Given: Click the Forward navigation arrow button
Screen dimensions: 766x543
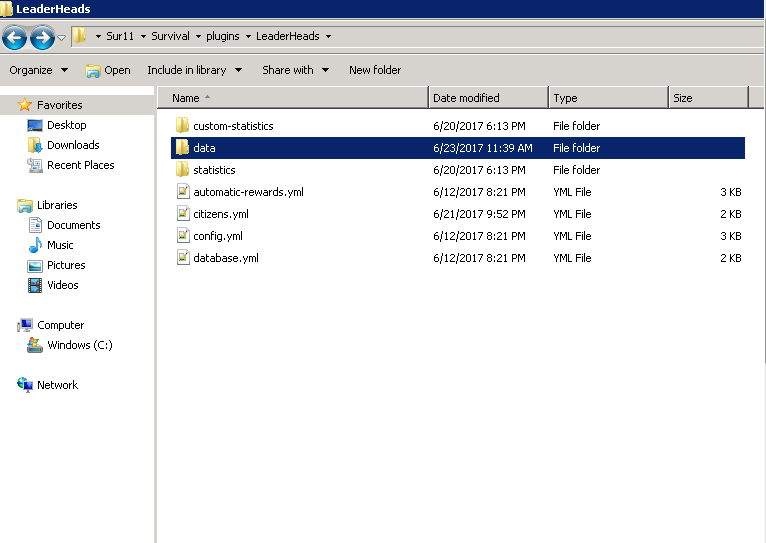Looking at the screenshot, I should tap(42, 38).
